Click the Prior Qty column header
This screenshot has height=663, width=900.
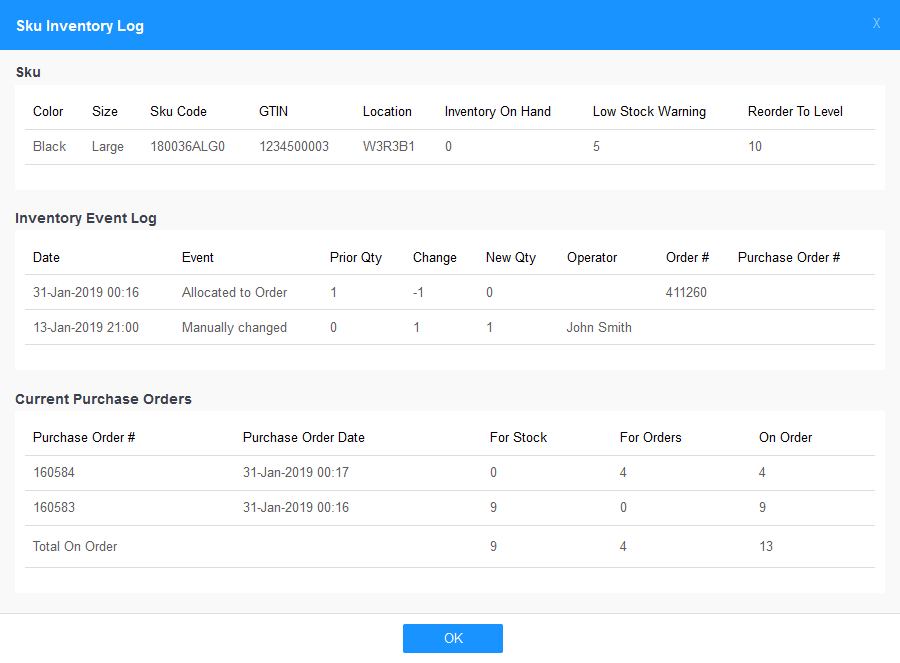click(355, 258)
